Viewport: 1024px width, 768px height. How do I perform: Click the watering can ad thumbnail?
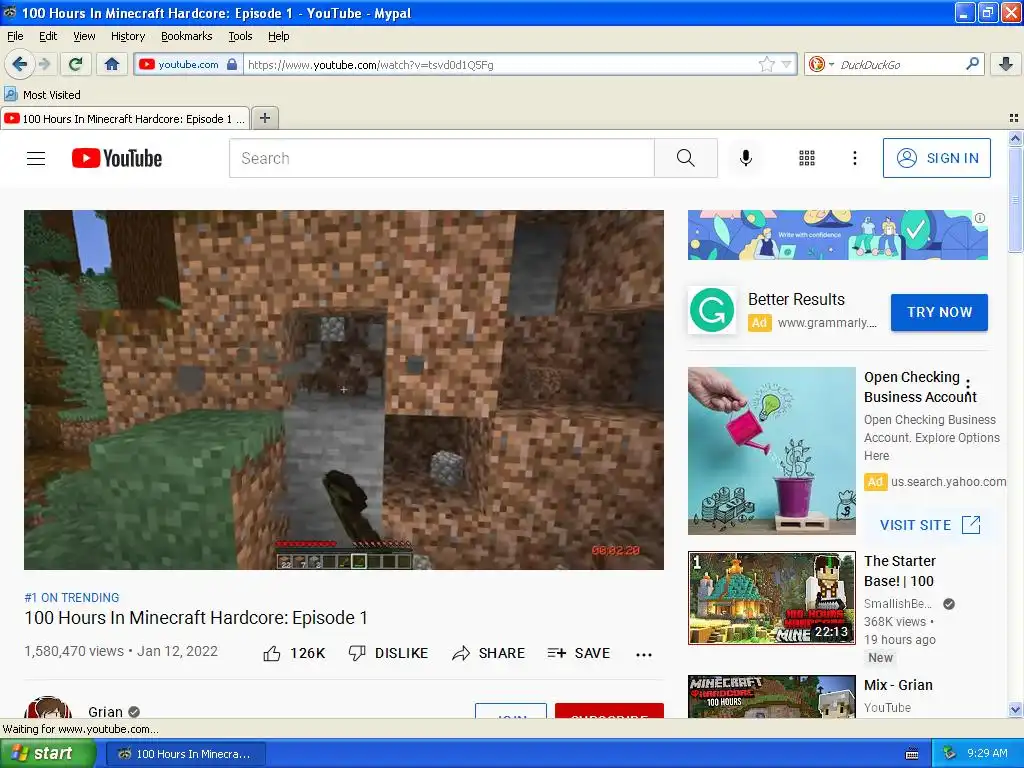click(x=772, y=451)
